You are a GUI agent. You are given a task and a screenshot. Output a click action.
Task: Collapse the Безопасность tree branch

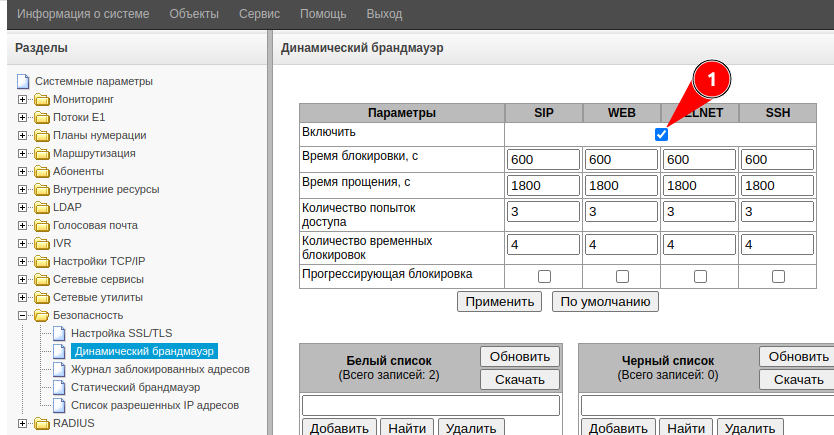coord(22,316)
